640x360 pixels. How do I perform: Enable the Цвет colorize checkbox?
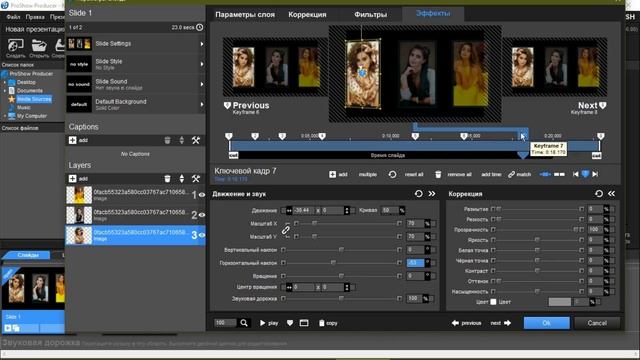pyautogui.click(x=493, y=302)
